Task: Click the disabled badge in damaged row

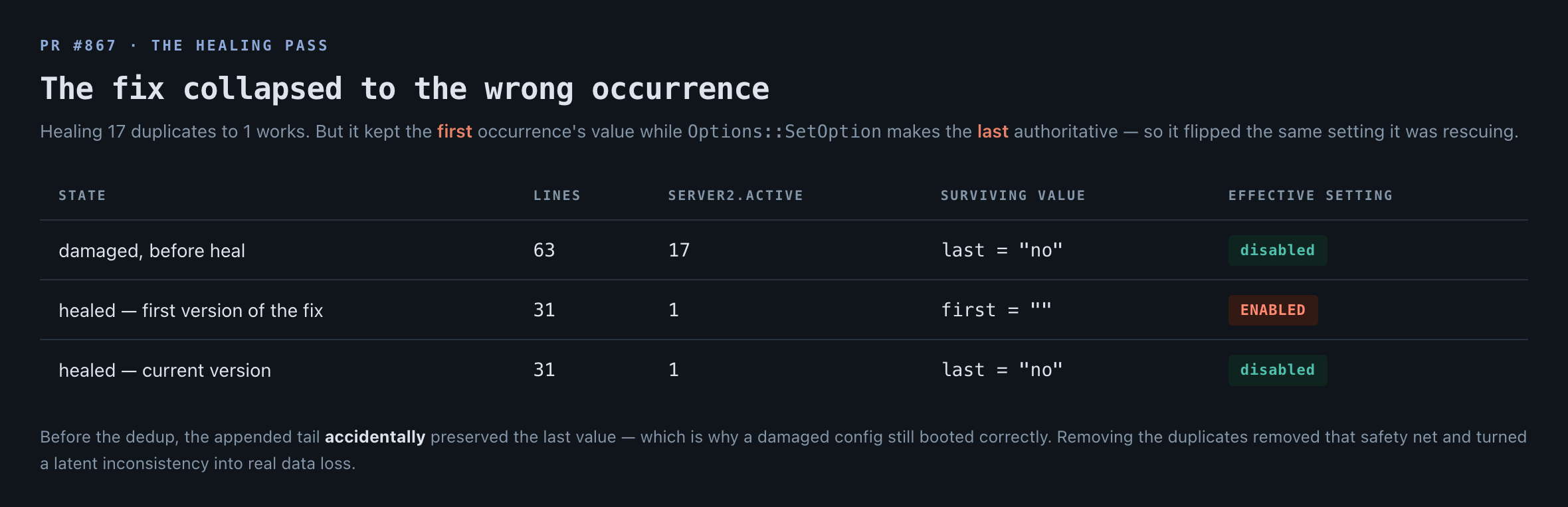Action: pos(1278,251)
